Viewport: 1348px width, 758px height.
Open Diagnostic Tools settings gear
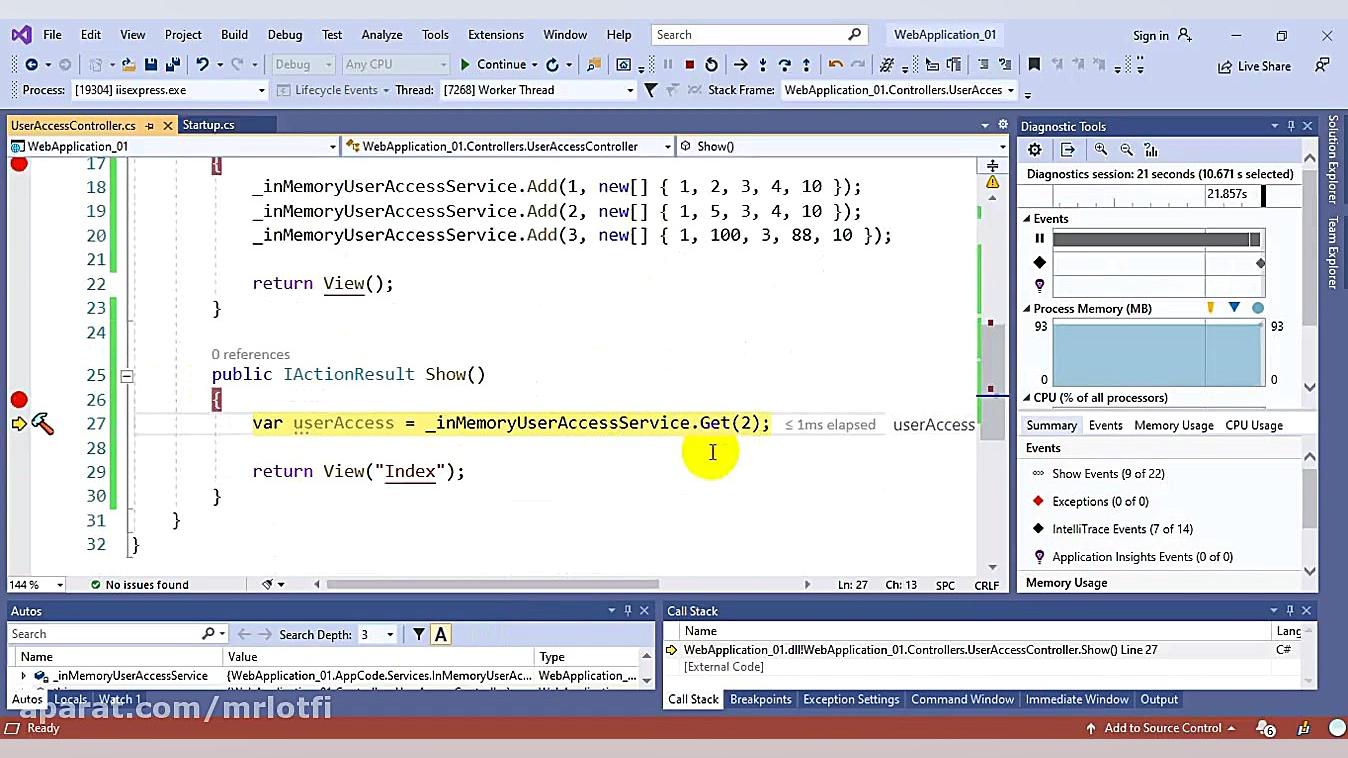1036,149
